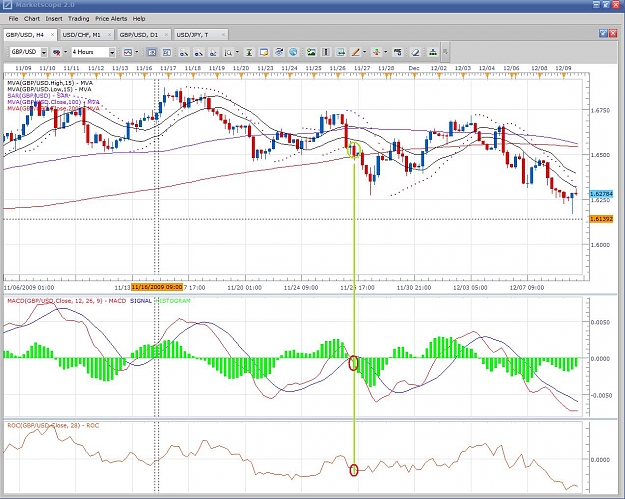Close the GBP/USD, D1 chart tab

(x=166, y=35)
